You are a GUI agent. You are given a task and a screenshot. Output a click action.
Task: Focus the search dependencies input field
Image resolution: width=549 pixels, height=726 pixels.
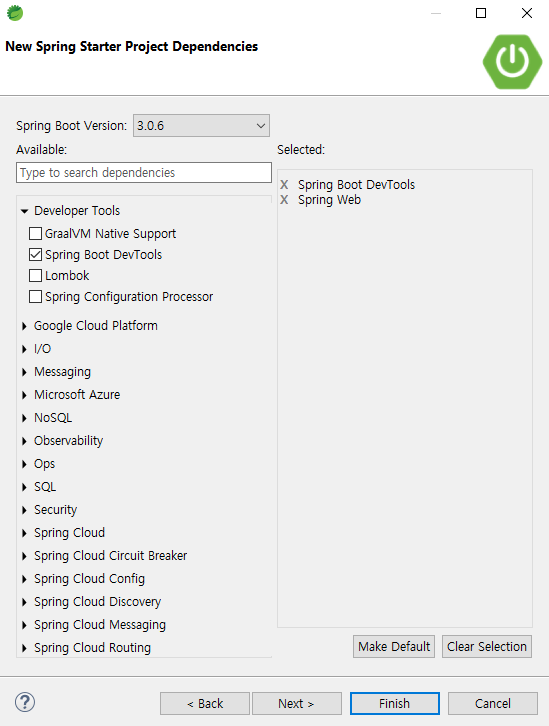[144, 173]
